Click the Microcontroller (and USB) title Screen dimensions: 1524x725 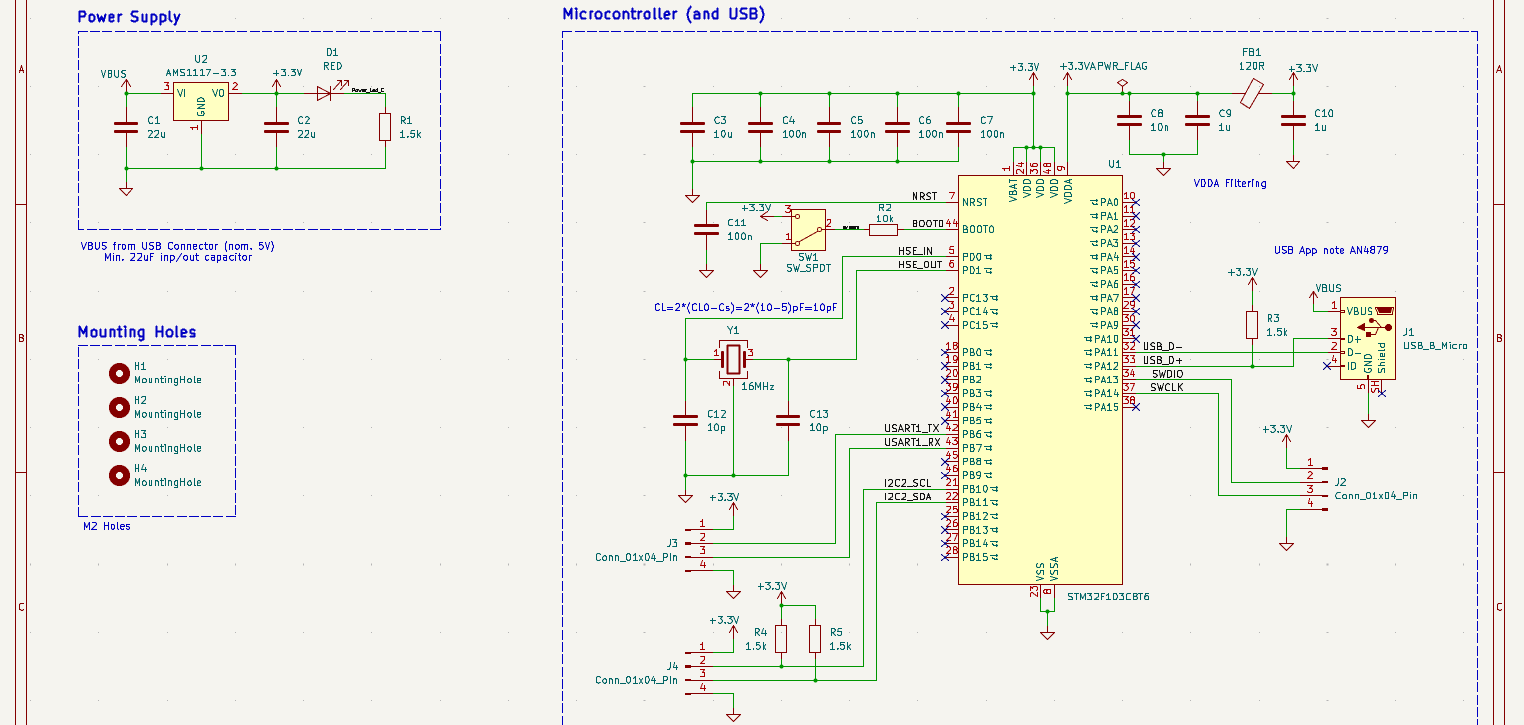[664, 15]
